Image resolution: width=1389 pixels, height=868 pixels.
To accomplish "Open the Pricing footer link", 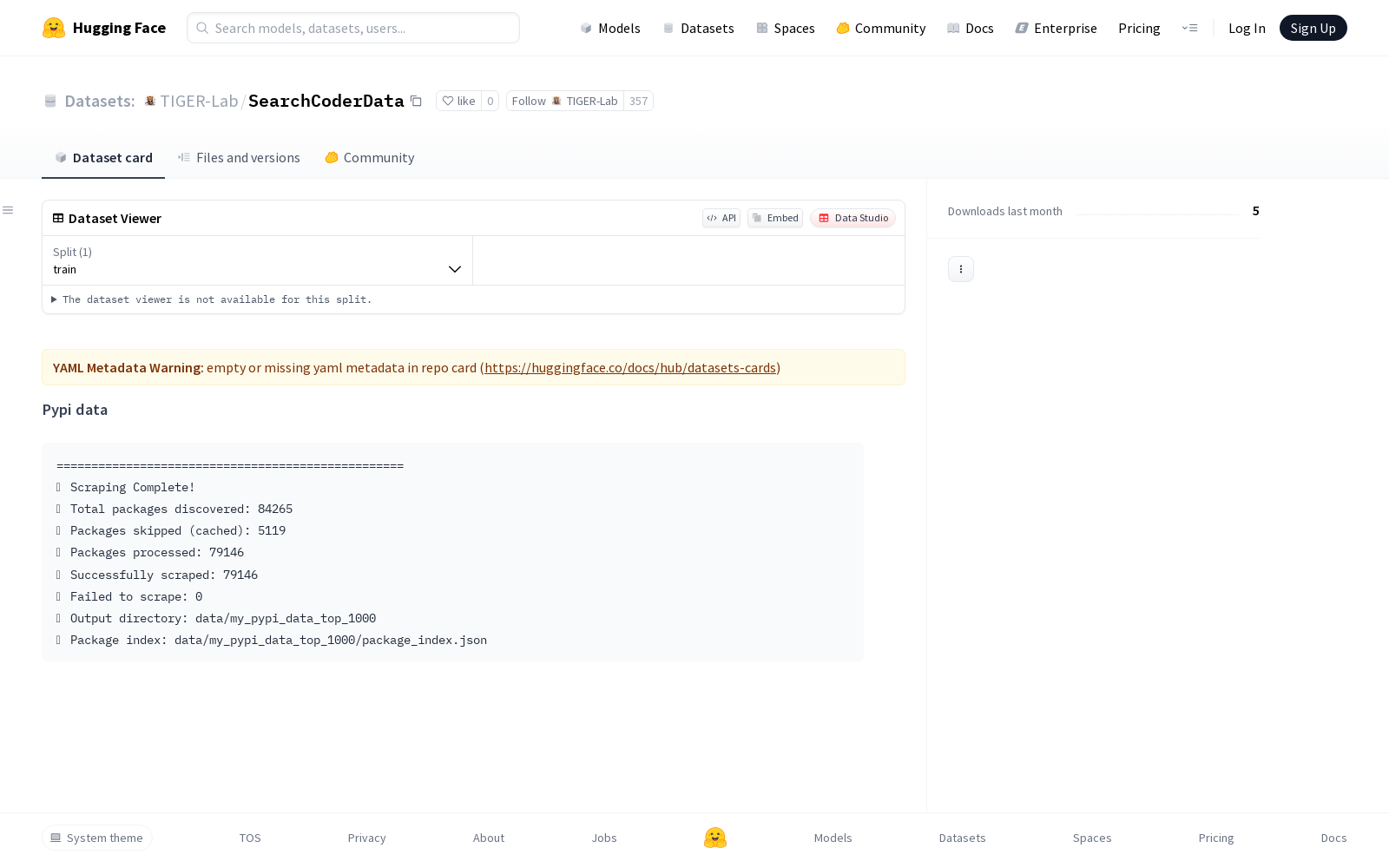I will 1216,838.
